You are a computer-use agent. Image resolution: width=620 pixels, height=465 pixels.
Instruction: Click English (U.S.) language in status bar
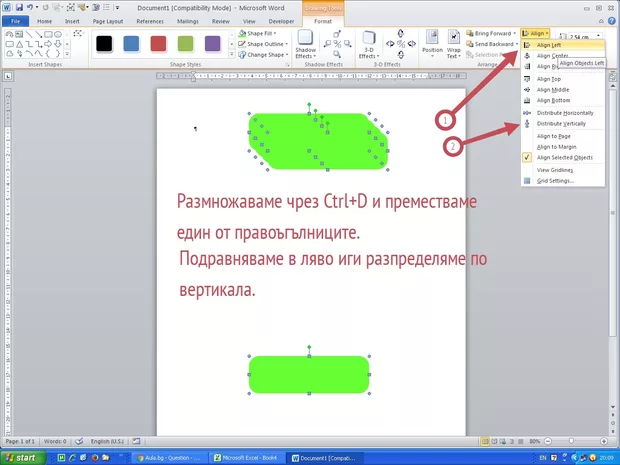(107, 441)
